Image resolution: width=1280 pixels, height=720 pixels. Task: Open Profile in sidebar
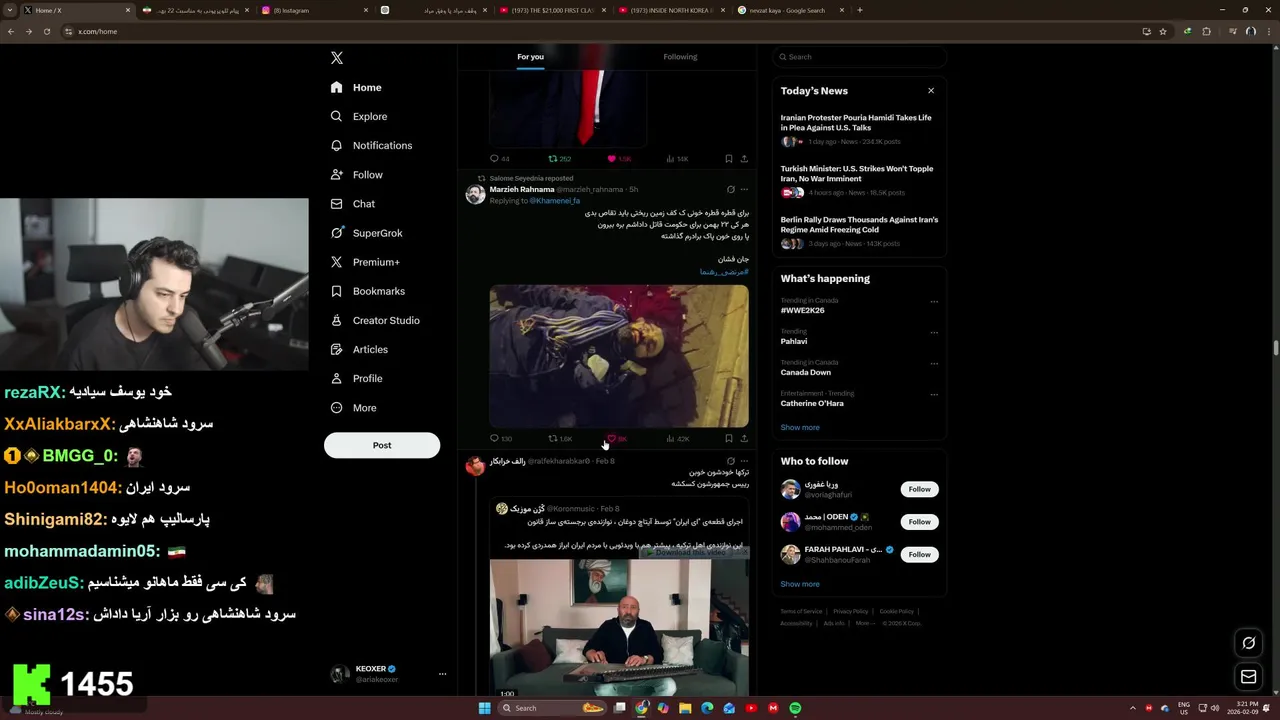pyautogui.click(x=357, y=378)
